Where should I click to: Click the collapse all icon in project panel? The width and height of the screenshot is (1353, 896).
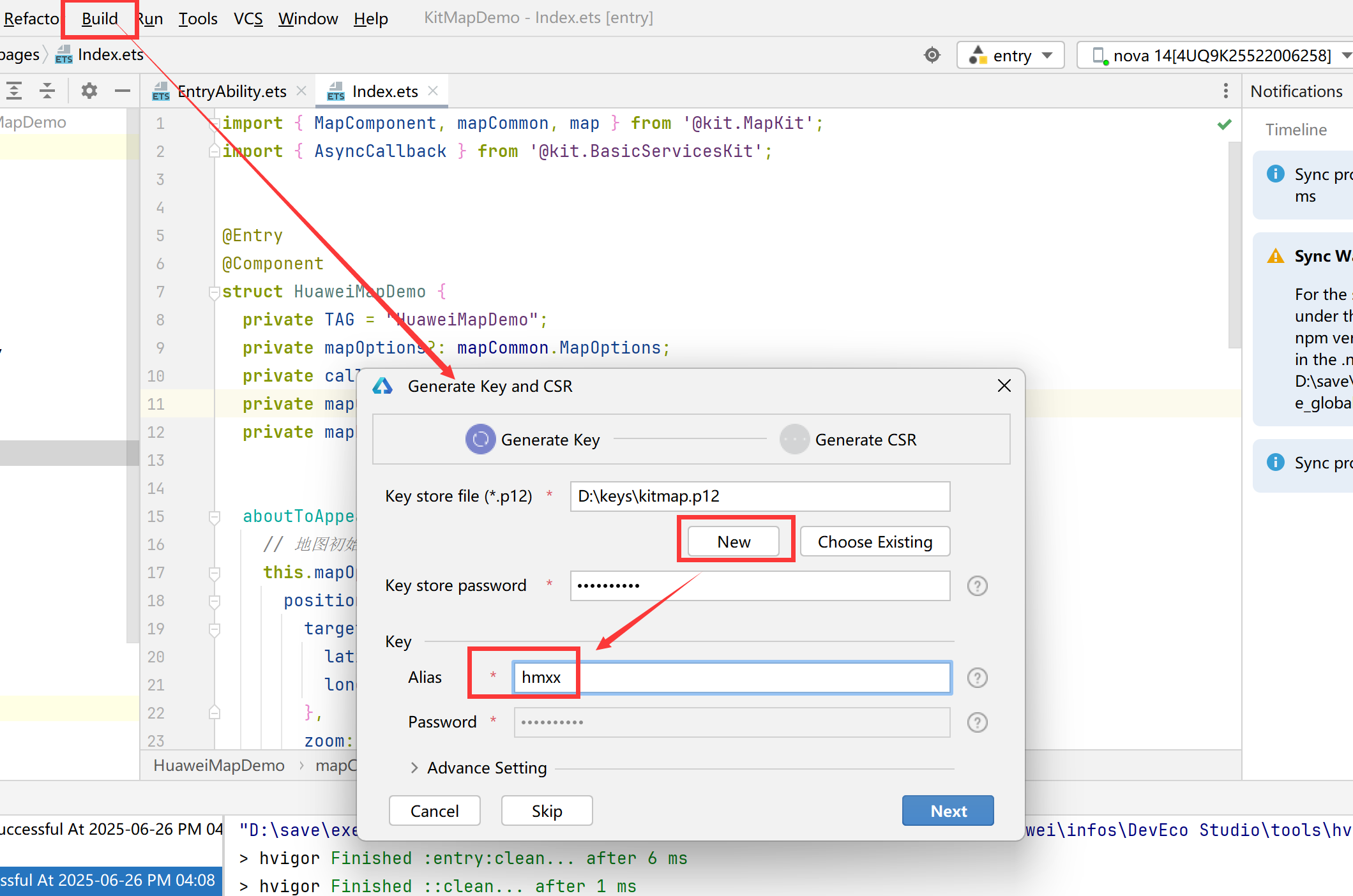[47, 91]
